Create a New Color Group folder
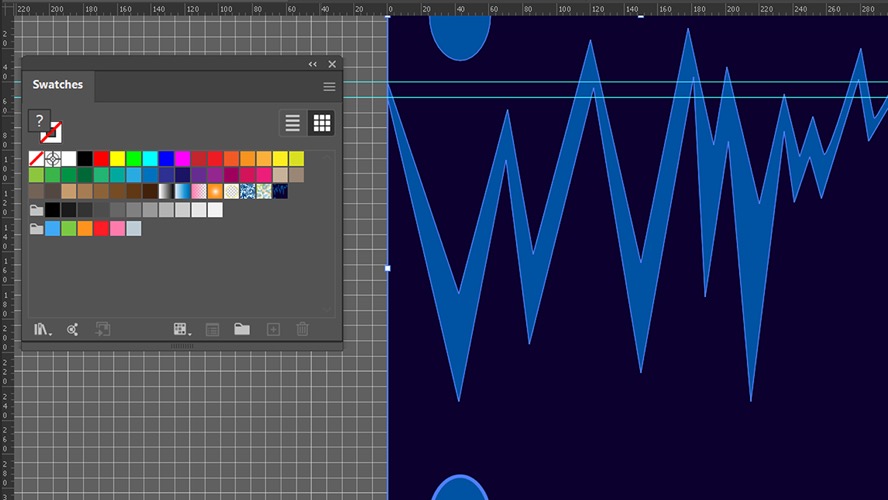Screen dimensions: 888x500 (242, 329)
